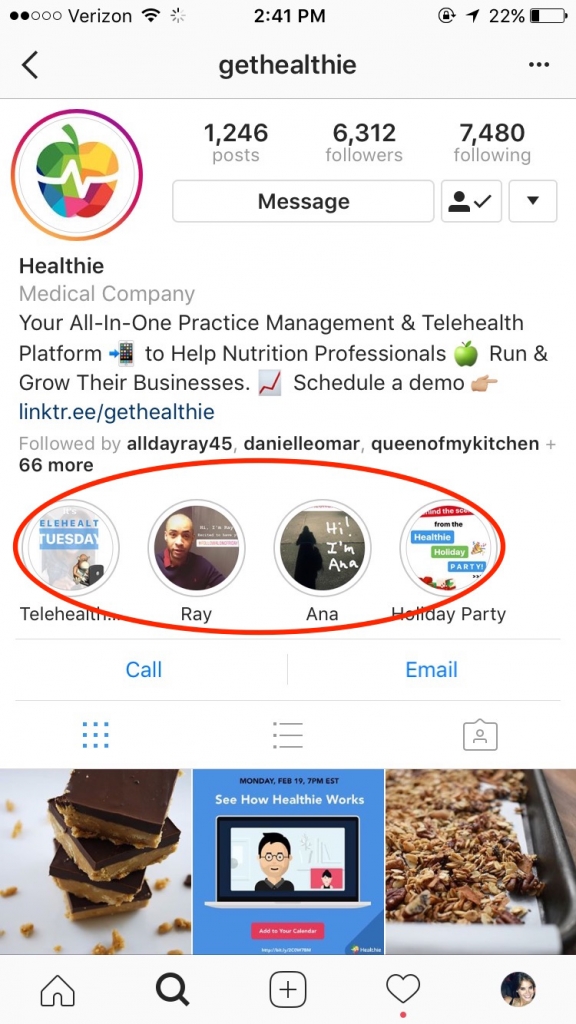The height and width of the screenshot is (1024, 576).
Task: Tap the Call button
Action: tap(144, 669)
